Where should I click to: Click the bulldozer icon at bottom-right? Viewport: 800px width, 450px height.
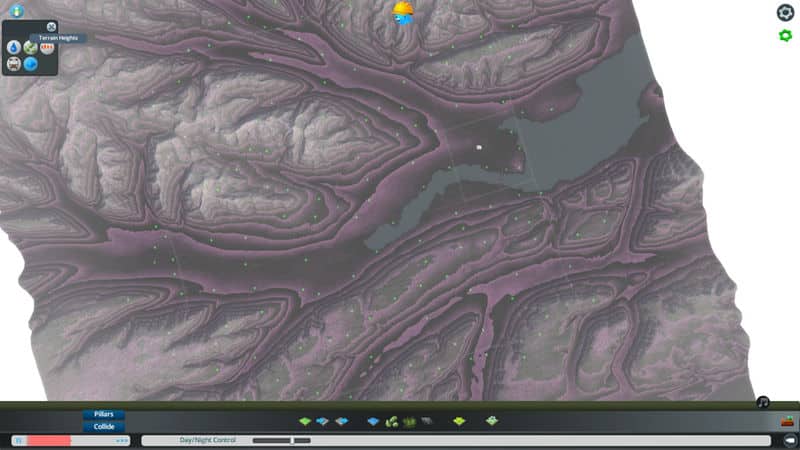787,421
